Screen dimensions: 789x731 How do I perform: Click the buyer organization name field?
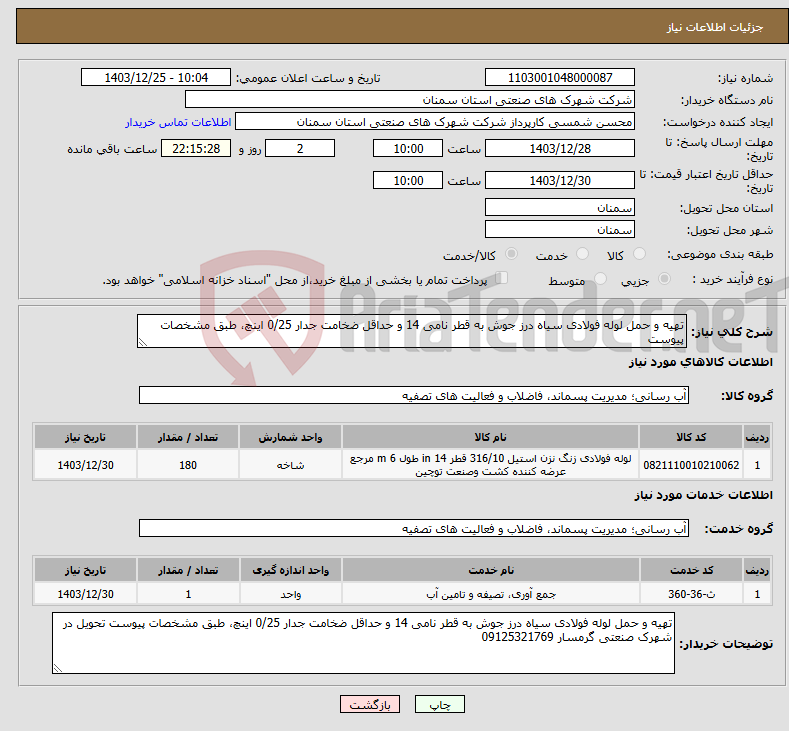tap(410, 100)
